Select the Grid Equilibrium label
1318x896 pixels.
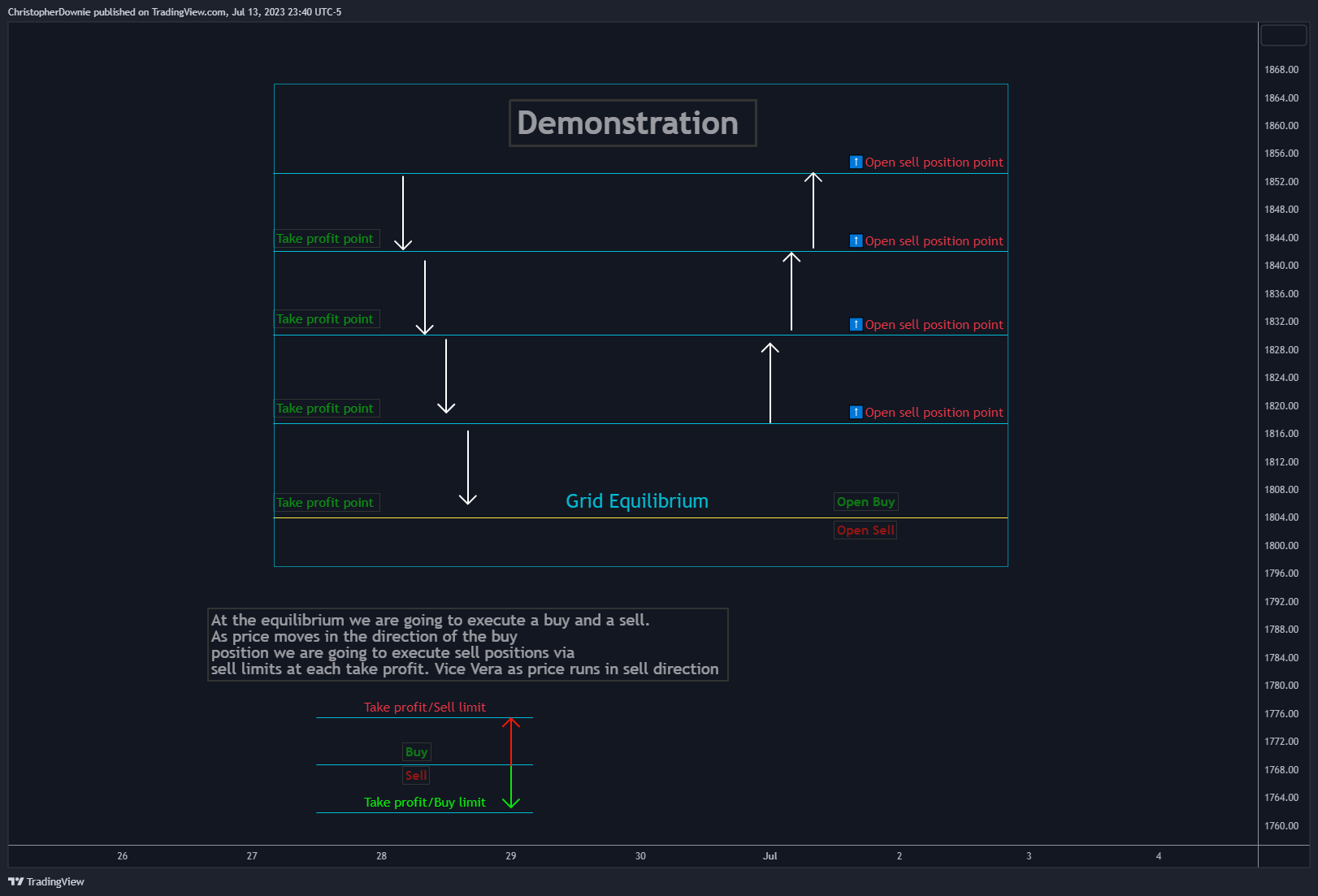point(637,501)
